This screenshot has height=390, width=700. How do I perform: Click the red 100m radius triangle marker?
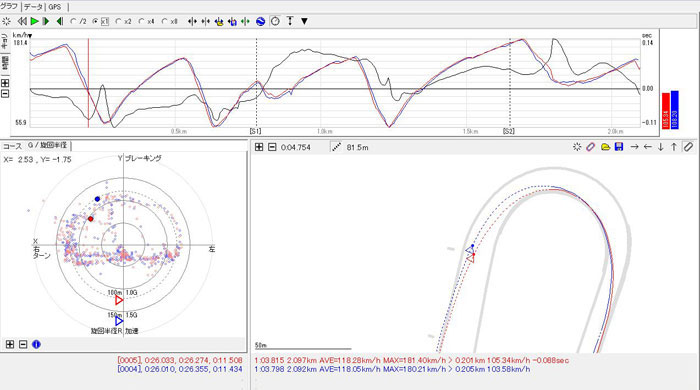tap(119, 300)
